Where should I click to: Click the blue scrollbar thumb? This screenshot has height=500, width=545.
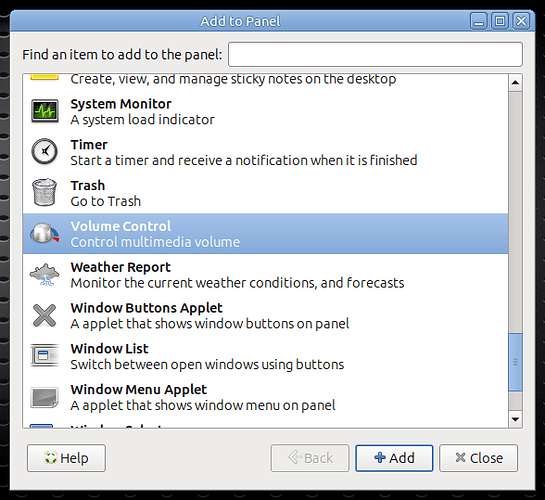pos(515,362)
